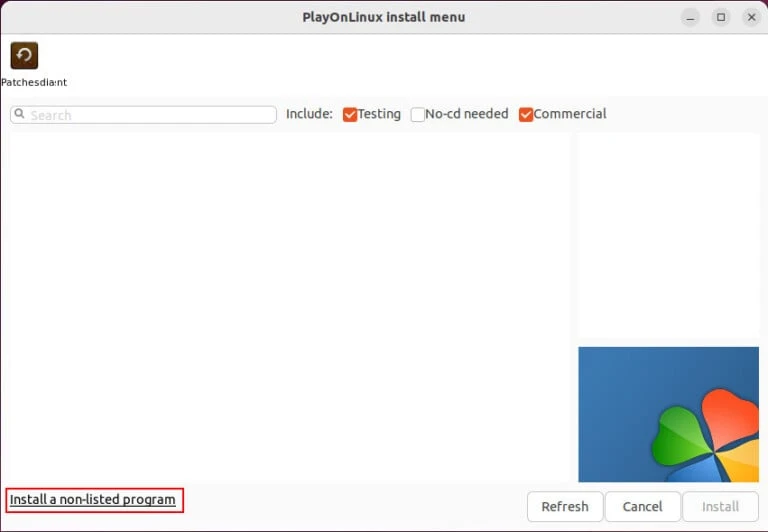768x532 pixels.
Task: Maximize the install menu window
Action: click(721, 17)
